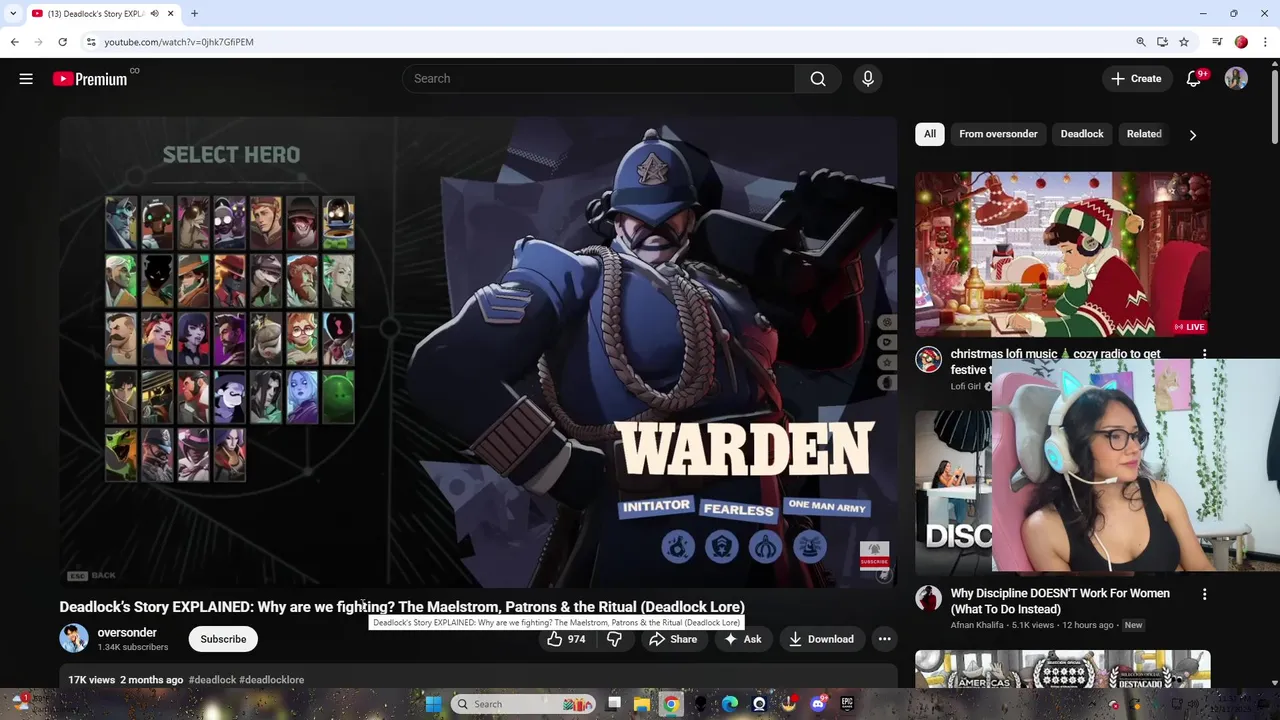Open the christmas lofi live thumbnail
This screenshot has height=720, width=1280.
click(x=1062, y=254)
